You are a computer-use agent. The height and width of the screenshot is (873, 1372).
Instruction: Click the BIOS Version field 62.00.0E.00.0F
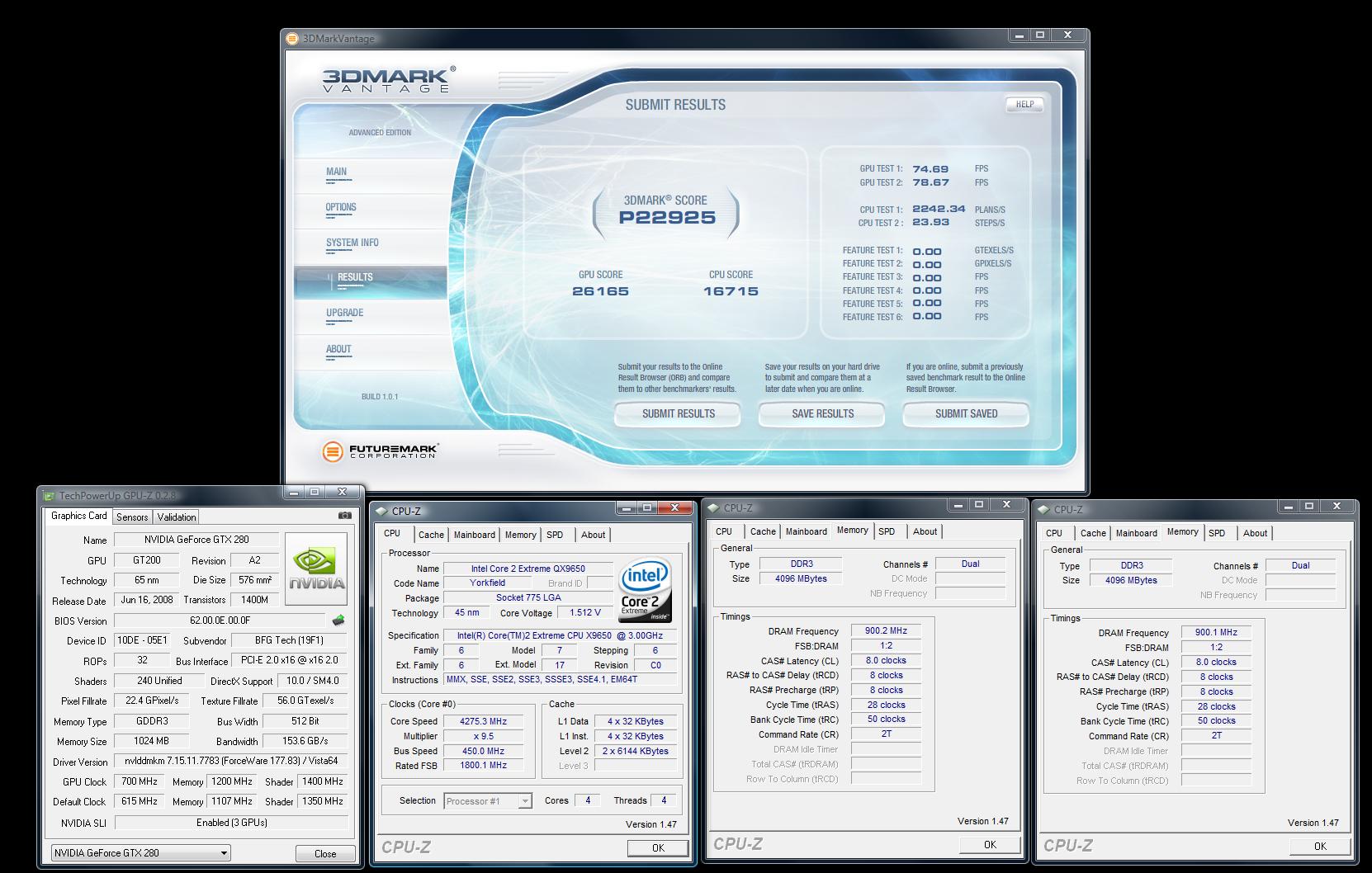tap(220, 621)
